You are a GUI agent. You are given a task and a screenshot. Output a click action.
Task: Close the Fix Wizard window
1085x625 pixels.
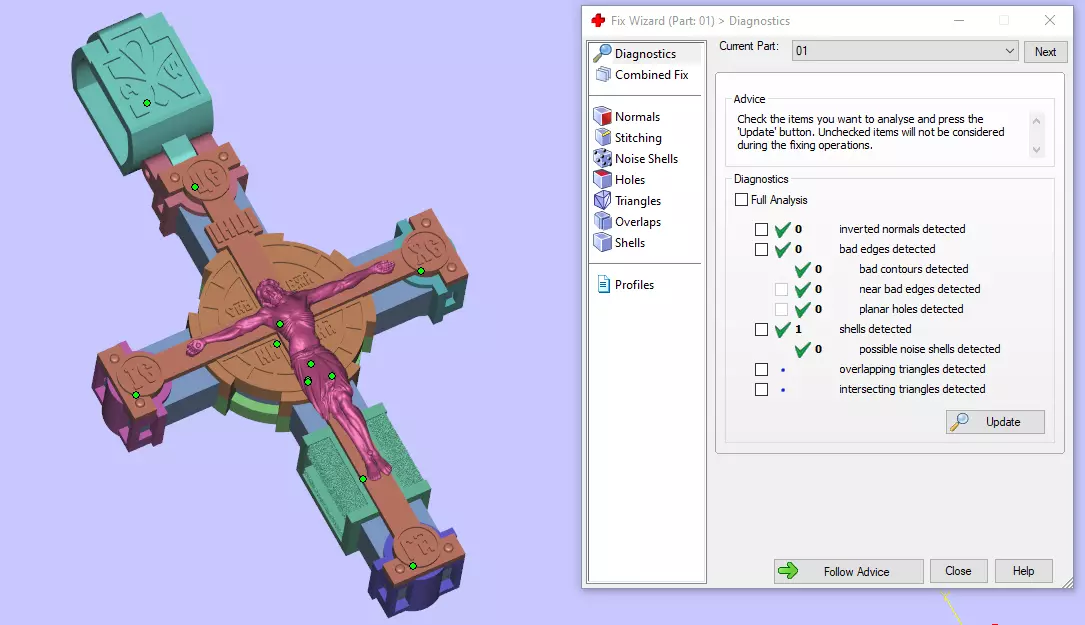coord(1050,21)
